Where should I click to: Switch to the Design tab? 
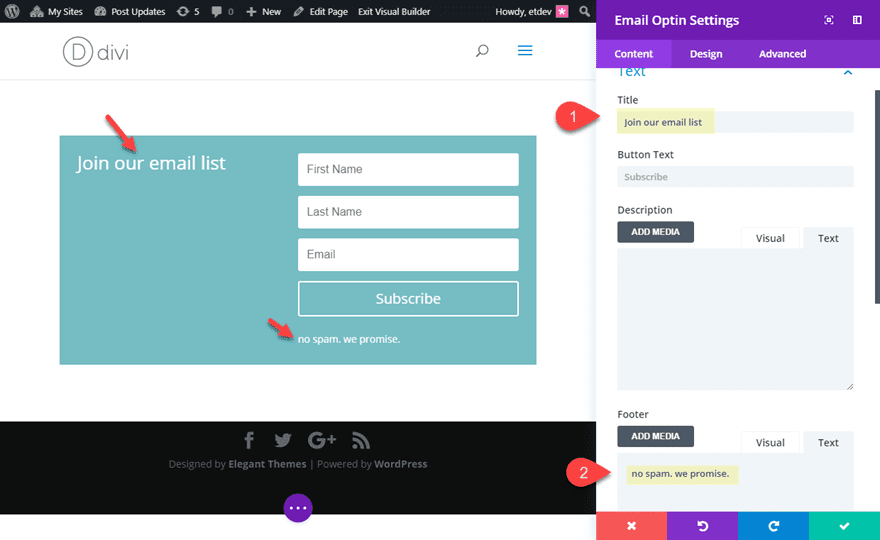point(706,54)
